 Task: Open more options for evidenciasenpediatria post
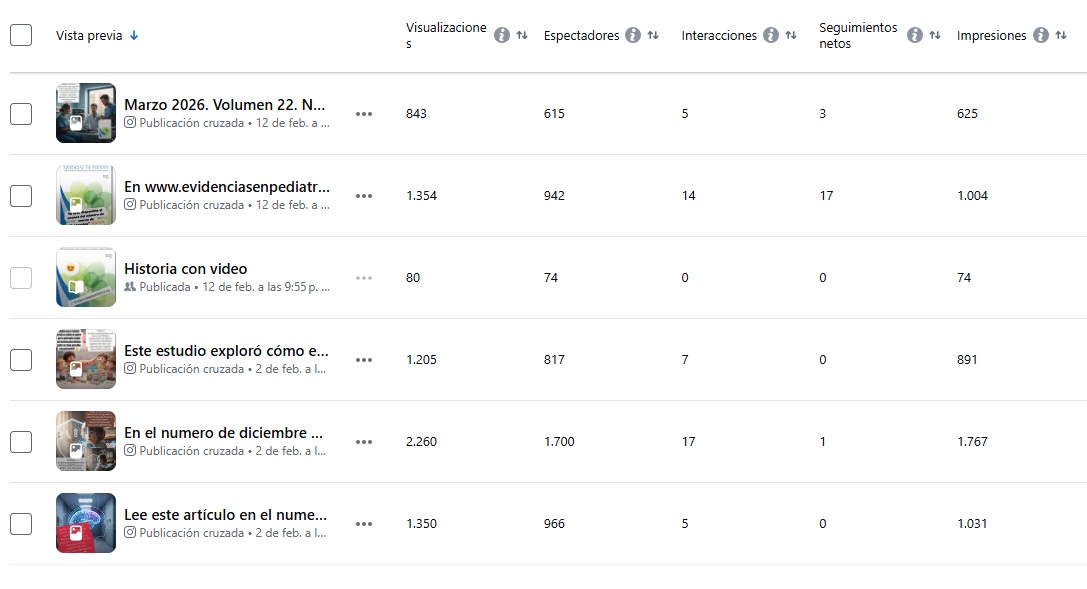click(x=364, y=196)
